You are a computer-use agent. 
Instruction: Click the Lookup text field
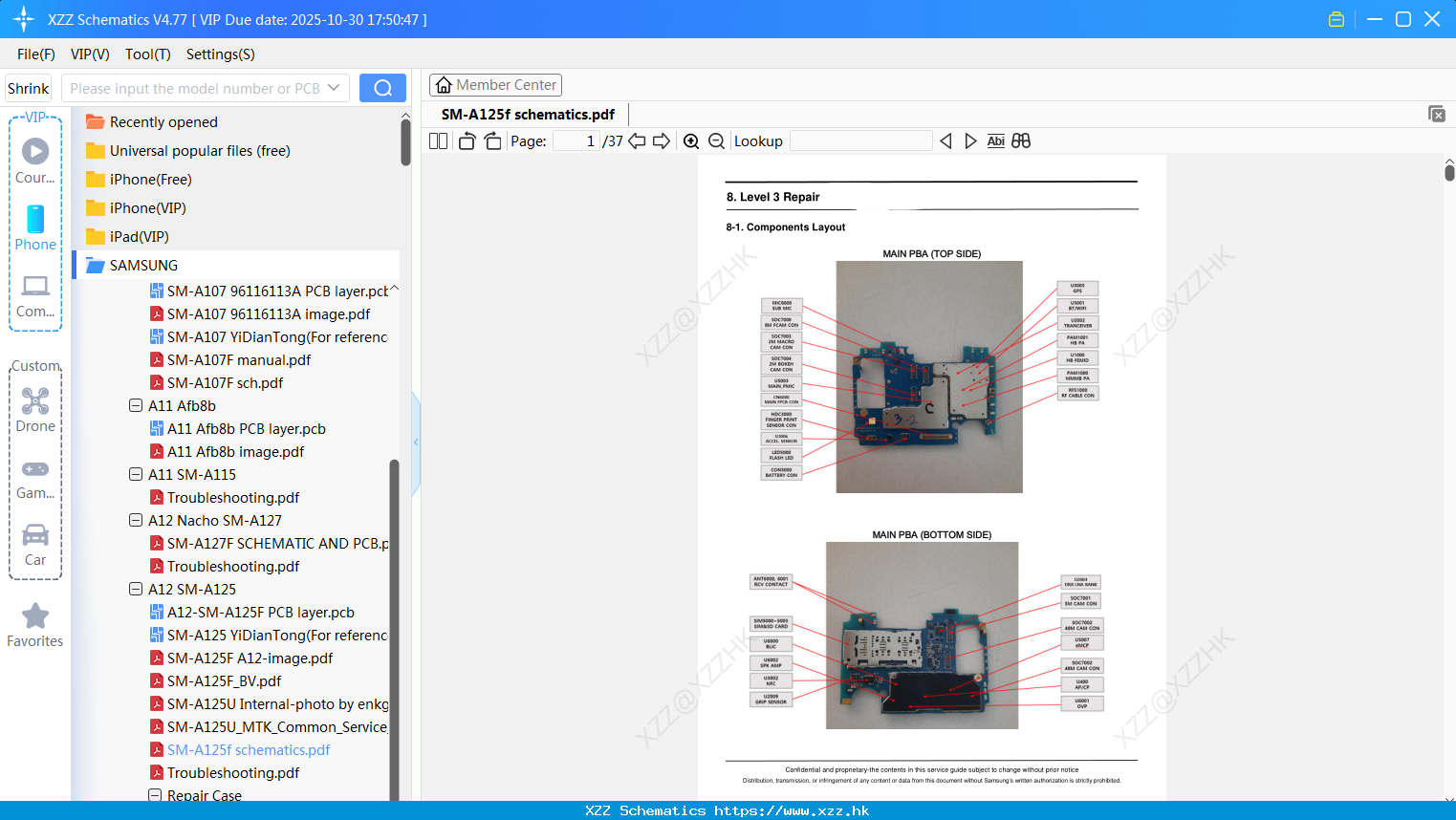(861, 141)
